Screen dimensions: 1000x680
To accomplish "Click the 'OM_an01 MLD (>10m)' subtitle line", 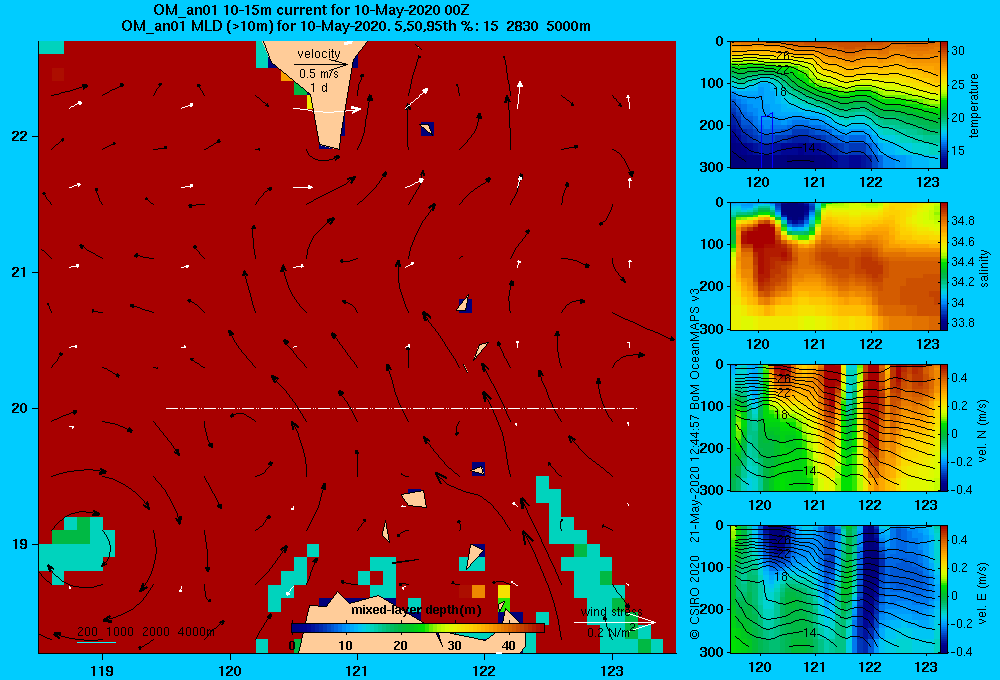I will tap(355, 26).
